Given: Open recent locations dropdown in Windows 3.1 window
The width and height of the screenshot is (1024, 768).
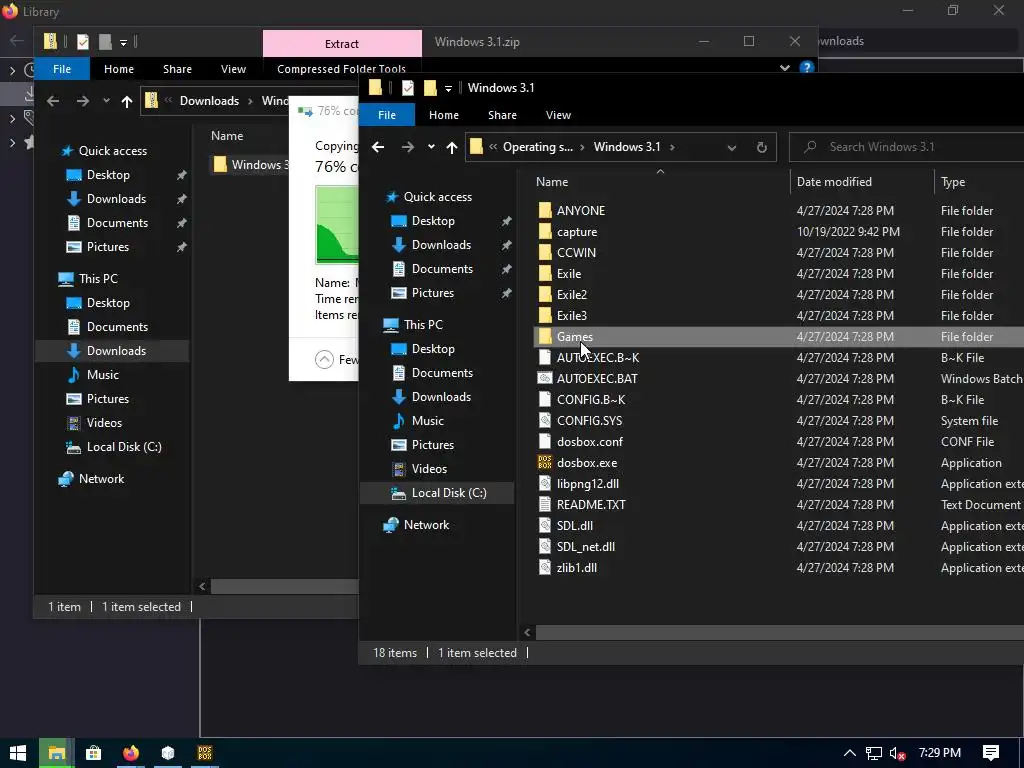Looking at the screenshot, I should [431, 147].
